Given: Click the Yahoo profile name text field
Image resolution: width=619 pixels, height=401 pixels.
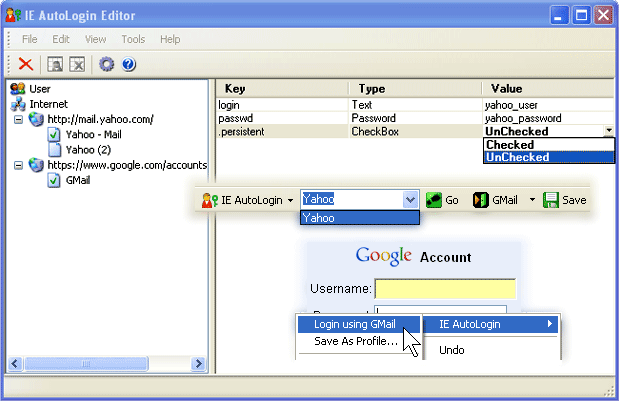Looking at the screenshot, I should pos(352,200).
